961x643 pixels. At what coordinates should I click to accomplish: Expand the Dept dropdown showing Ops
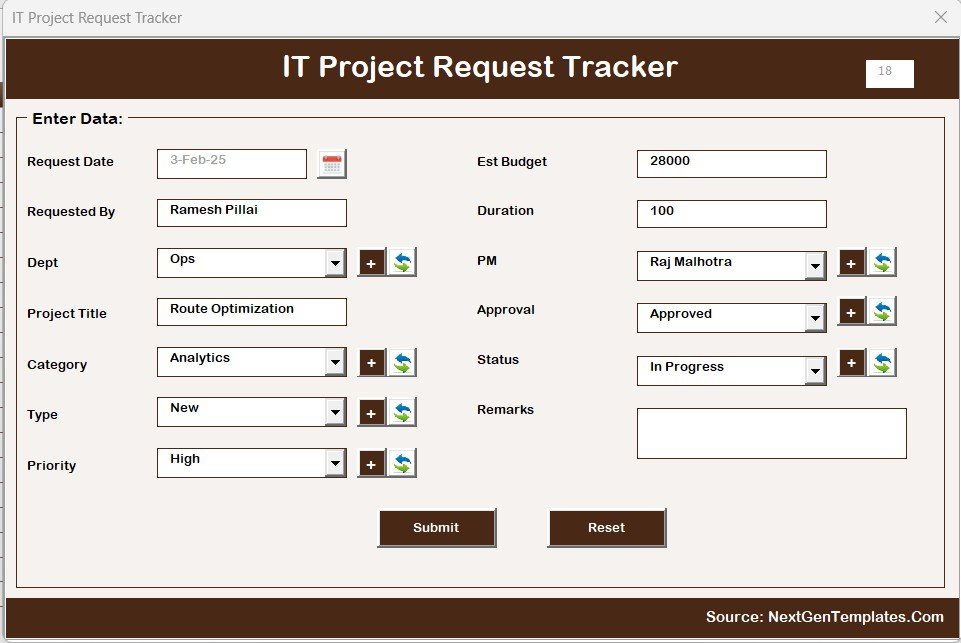[x=336, y=264]
